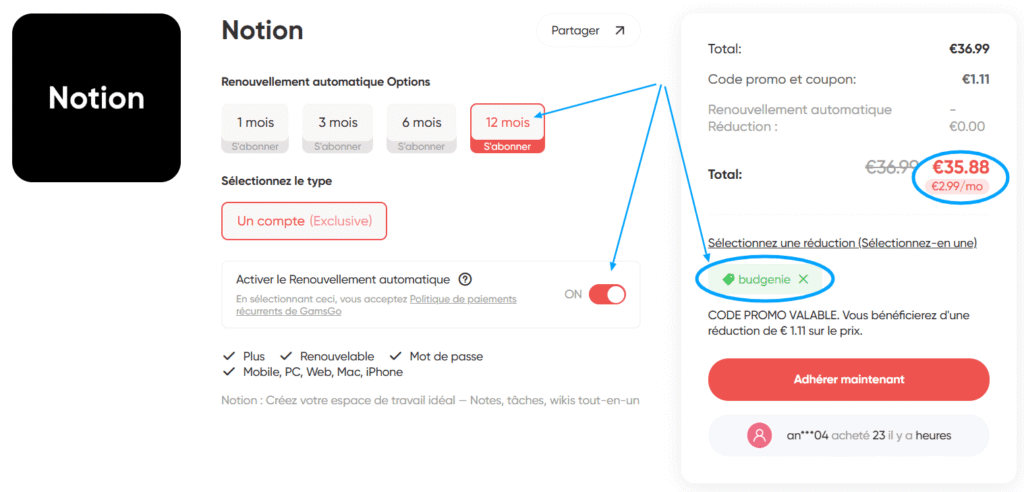Click the green coupon tag icon
The image size is (1024, 492).
click(728, 280)
